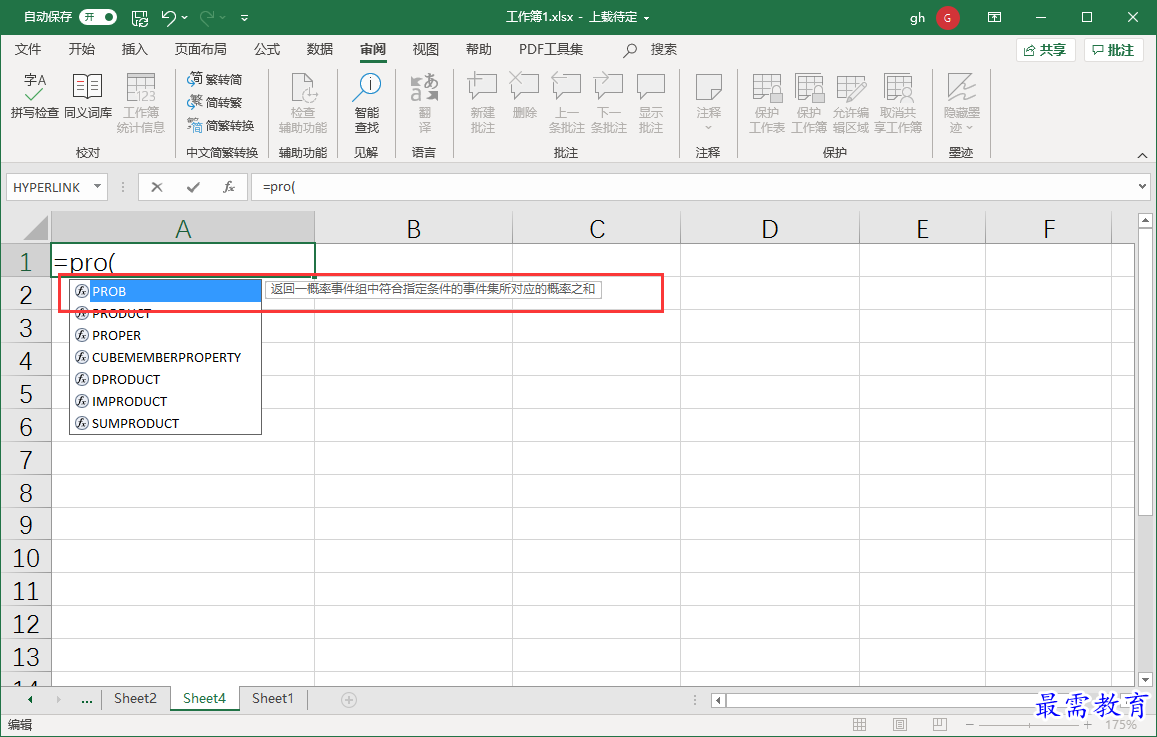The image size is (1157, 737).
Task: Click the save icon in title bar
Action: click(139, 18)
